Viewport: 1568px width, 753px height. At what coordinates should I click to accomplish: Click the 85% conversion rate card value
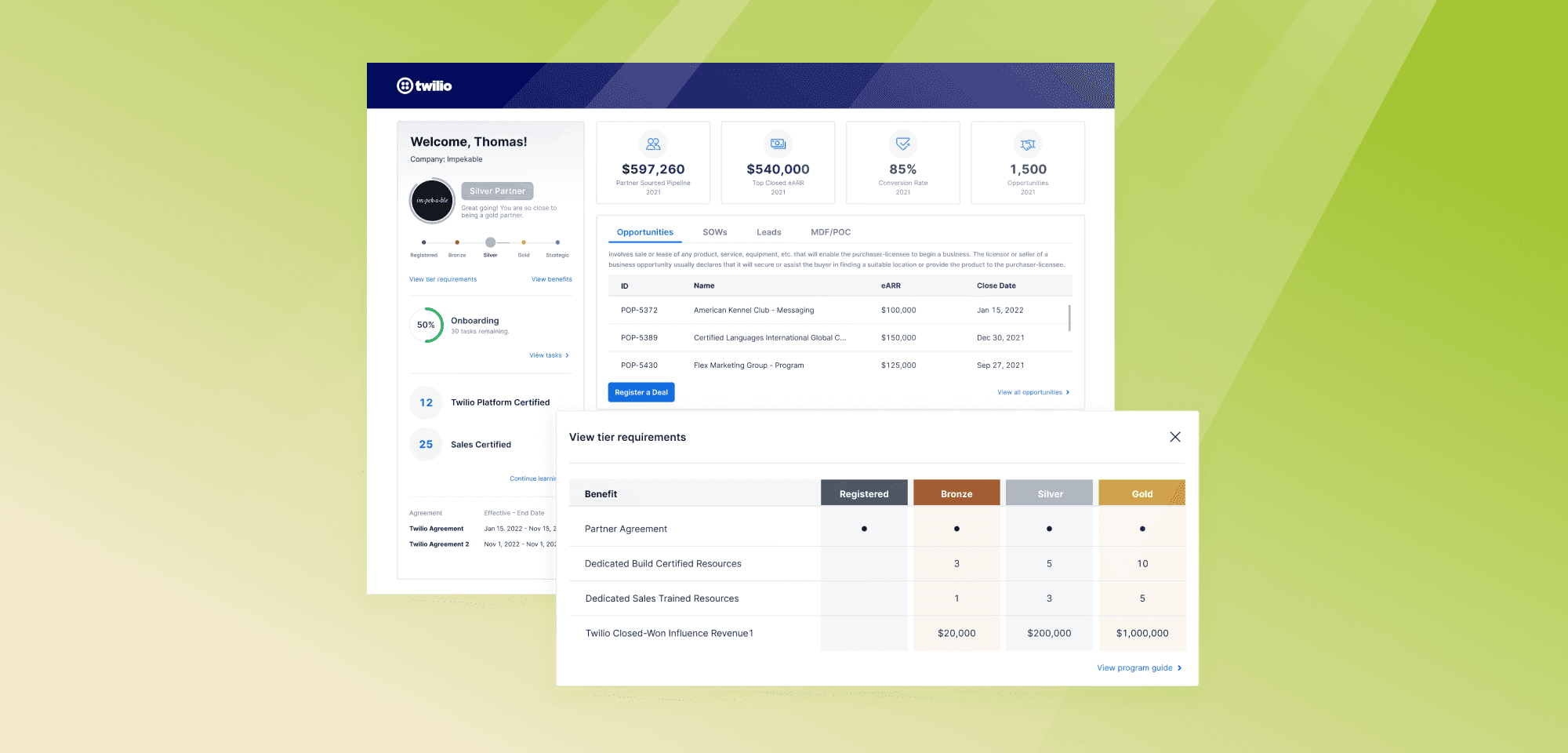pyautogui.click(x=903, y=169)
